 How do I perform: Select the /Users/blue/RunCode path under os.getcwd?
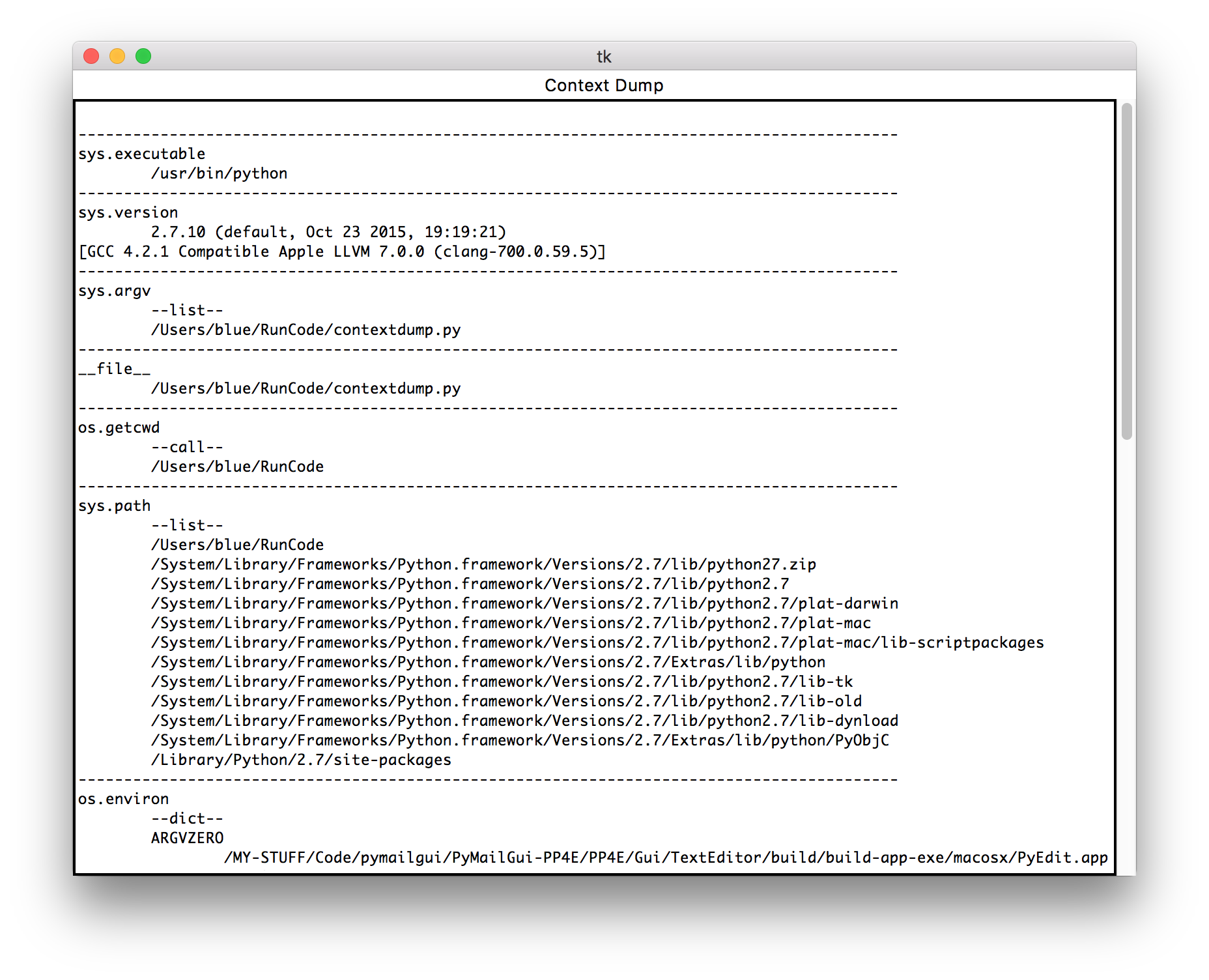[237, 466]
